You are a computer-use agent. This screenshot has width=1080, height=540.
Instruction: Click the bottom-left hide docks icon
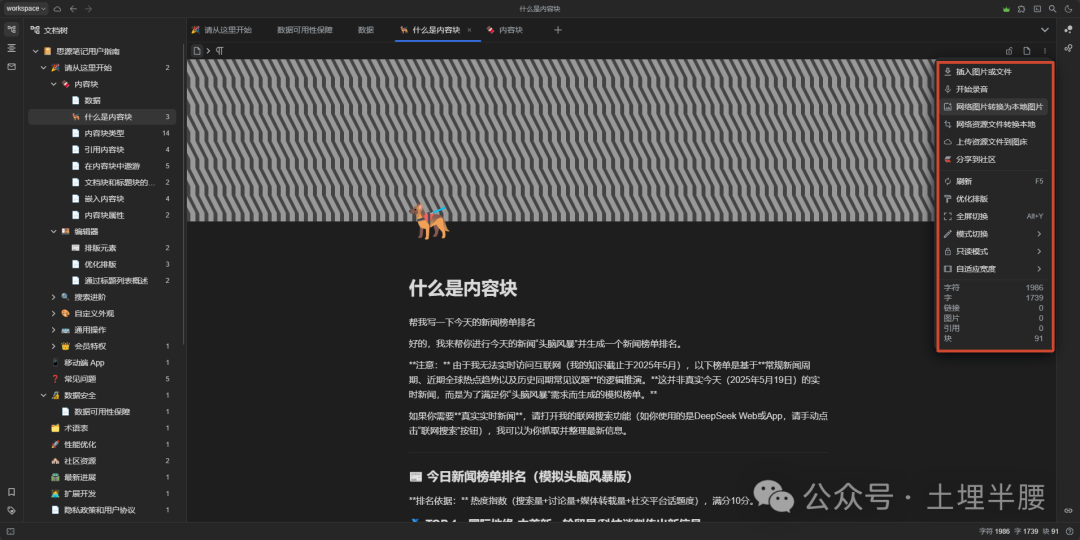click(11, 531)
